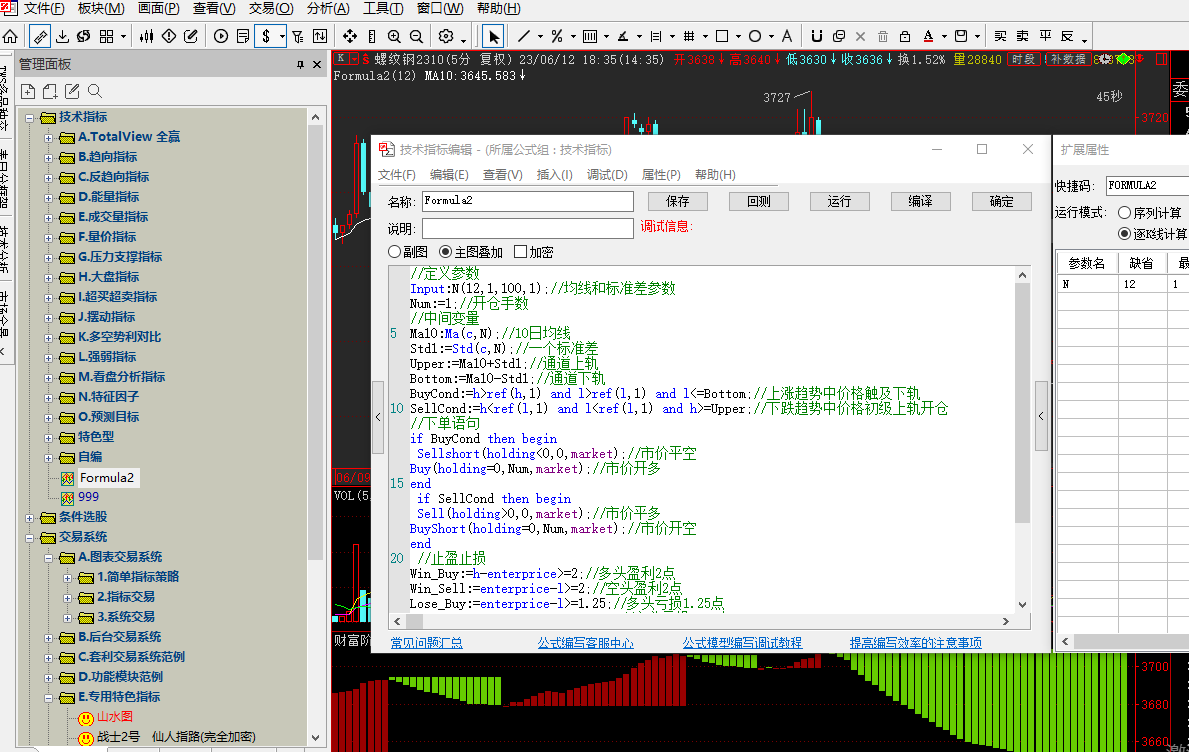Image resolution: width=1189 pixels, height=752 pixels.
Task: Open the four-square layout grid icon
Action: [106, 36]
